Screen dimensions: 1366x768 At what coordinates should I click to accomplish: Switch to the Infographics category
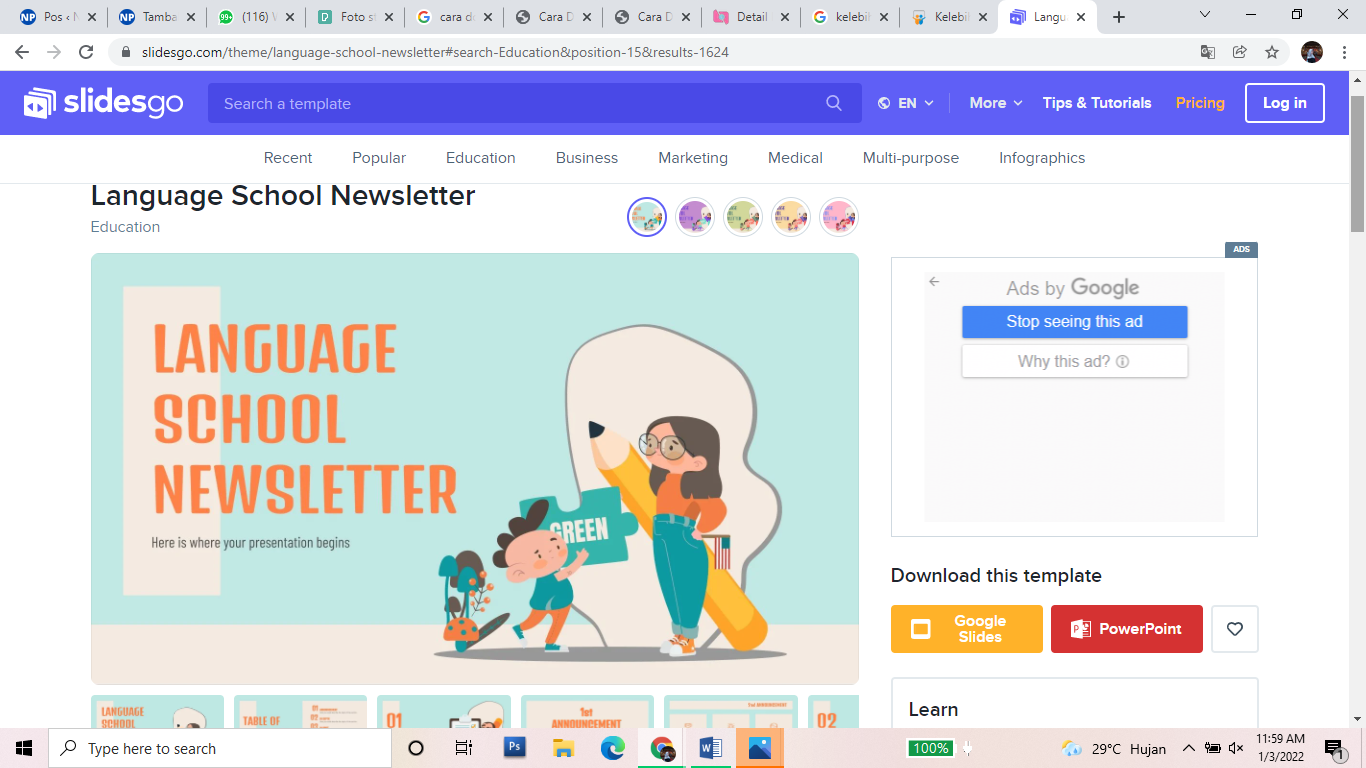[x=1042, y=158]
